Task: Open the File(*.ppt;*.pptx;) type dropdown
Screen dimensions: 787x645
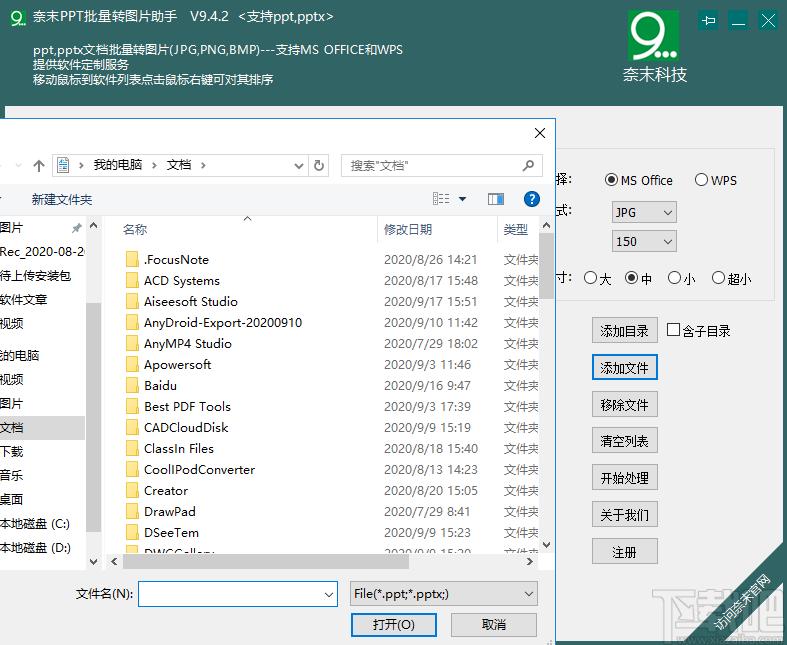Action: (444, 594)
